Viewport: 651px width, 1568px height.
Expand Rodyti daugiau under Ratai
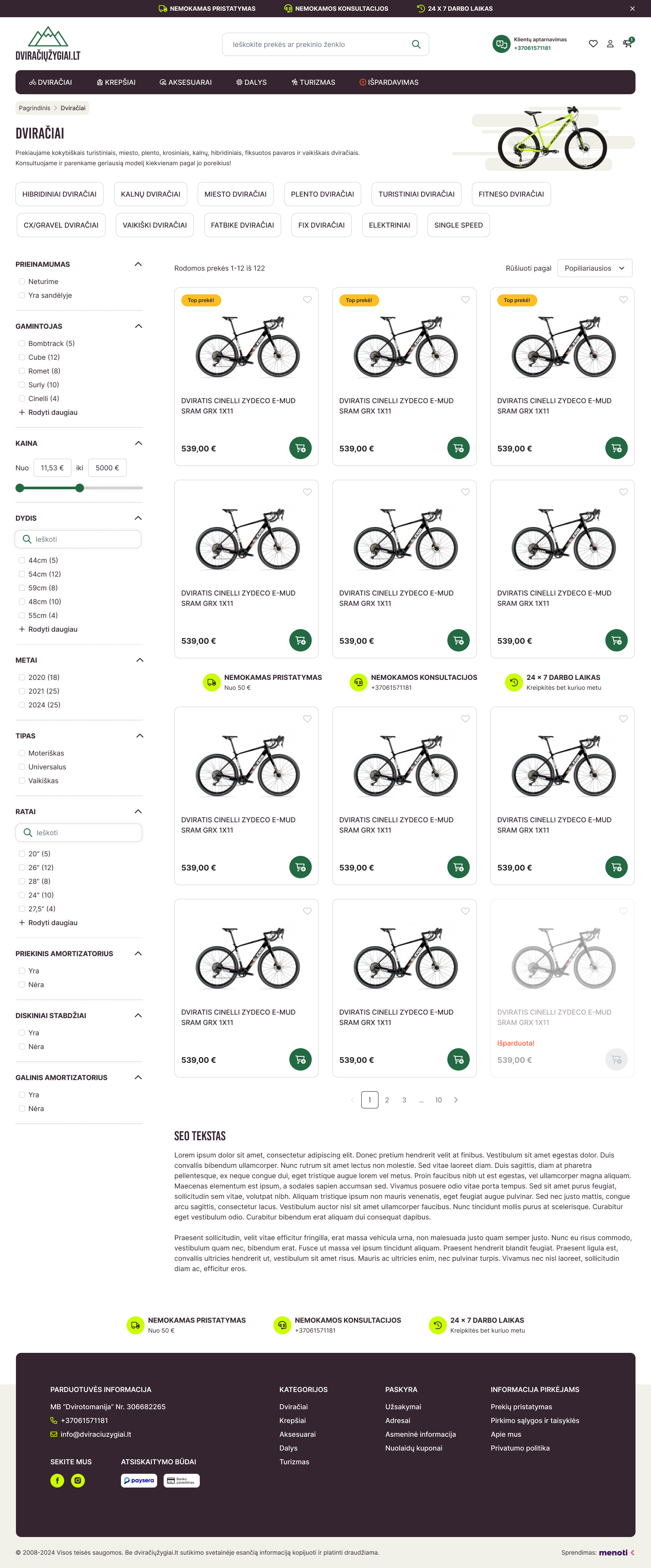(x=48, y=922)
